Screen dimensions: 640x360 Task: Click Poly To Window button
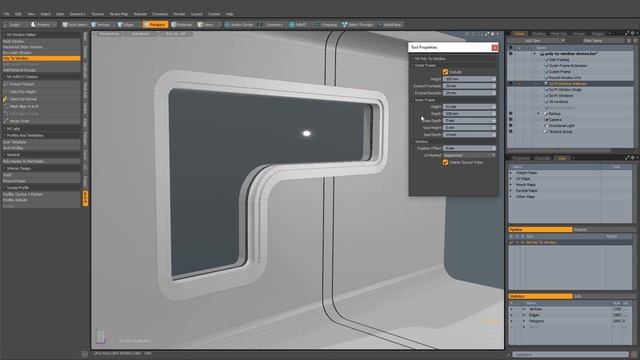[x=41, y=58]
